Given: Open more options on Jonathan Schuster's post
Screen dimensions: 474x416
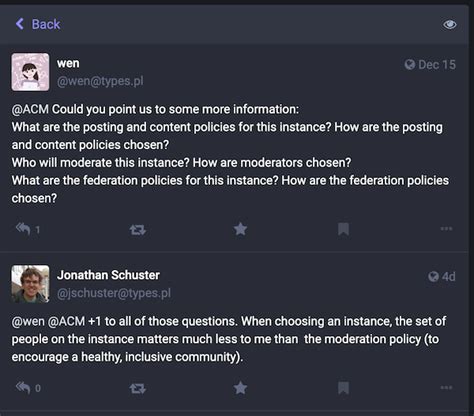Looking at the screenshot, I should point(446,387).
